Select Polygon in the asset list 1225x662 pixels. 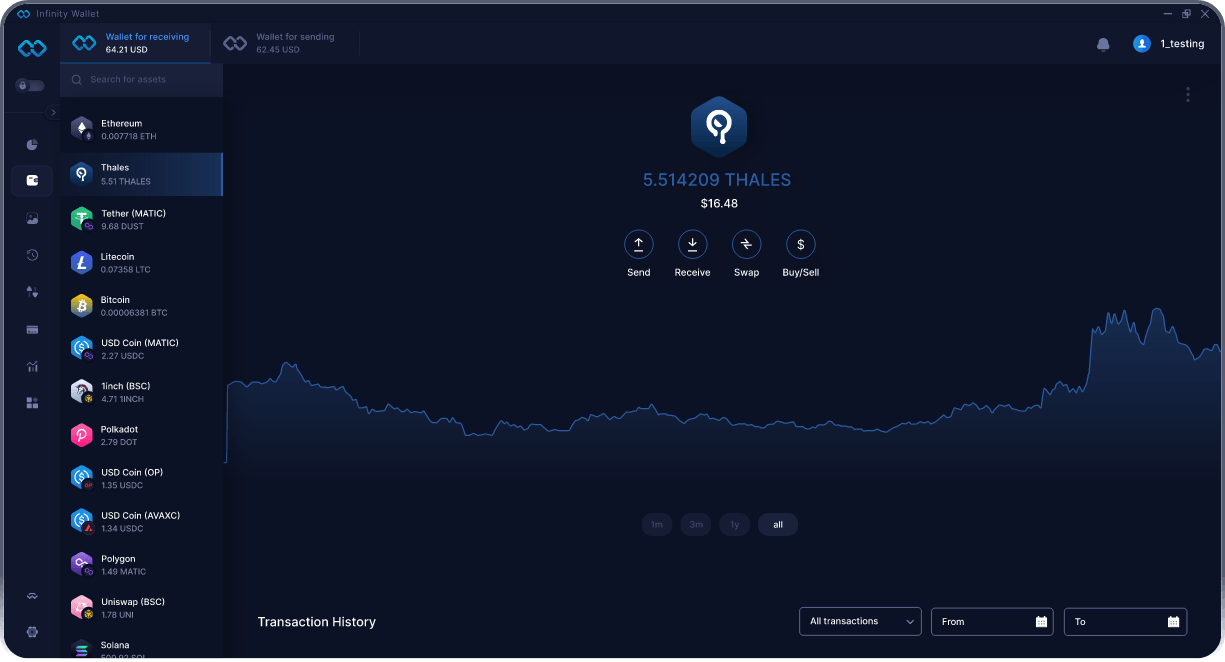pyautogui.click(x=142, y=565)
